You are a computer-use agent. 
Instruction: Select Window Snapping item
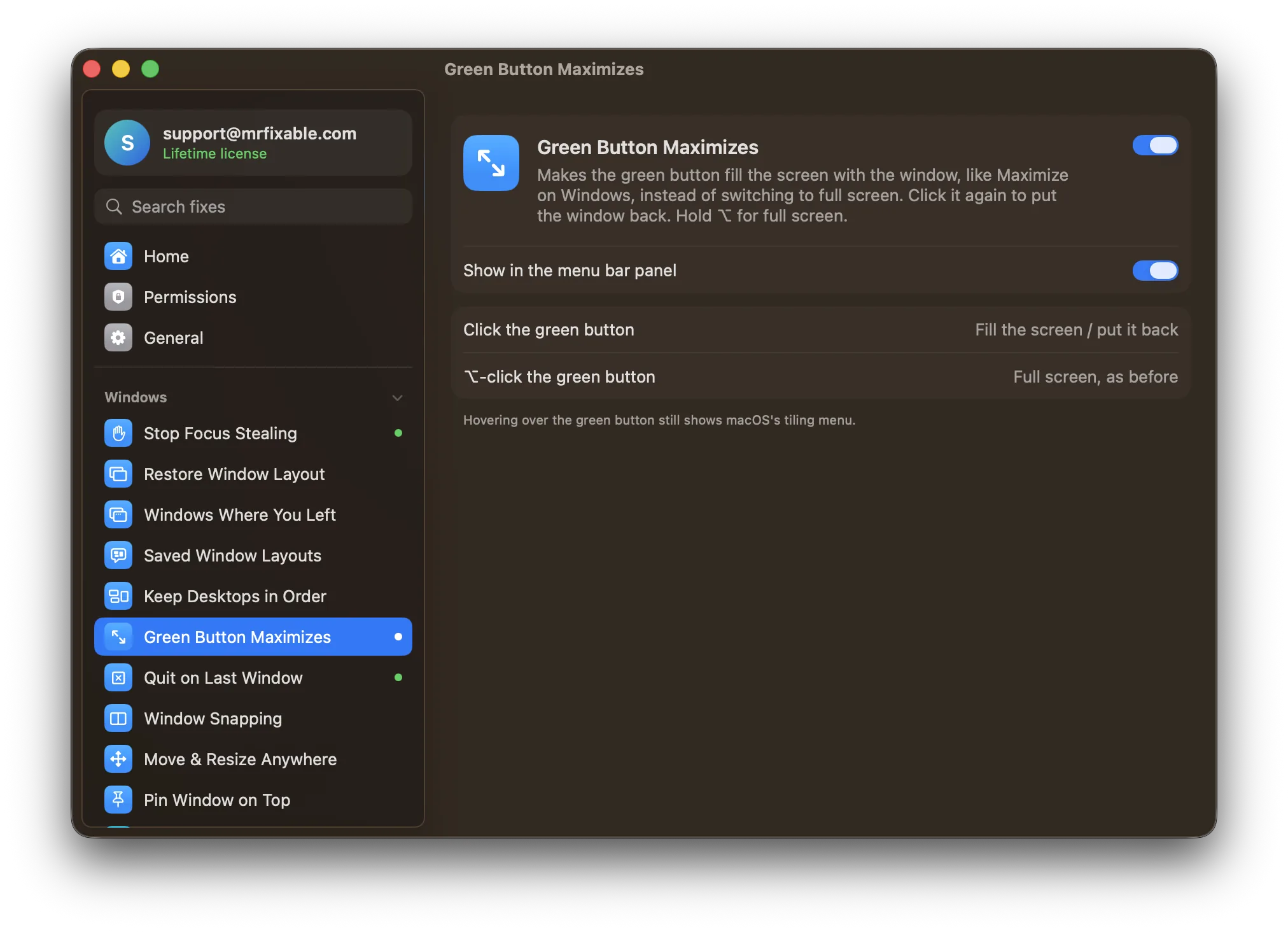(x=253, y=718)
